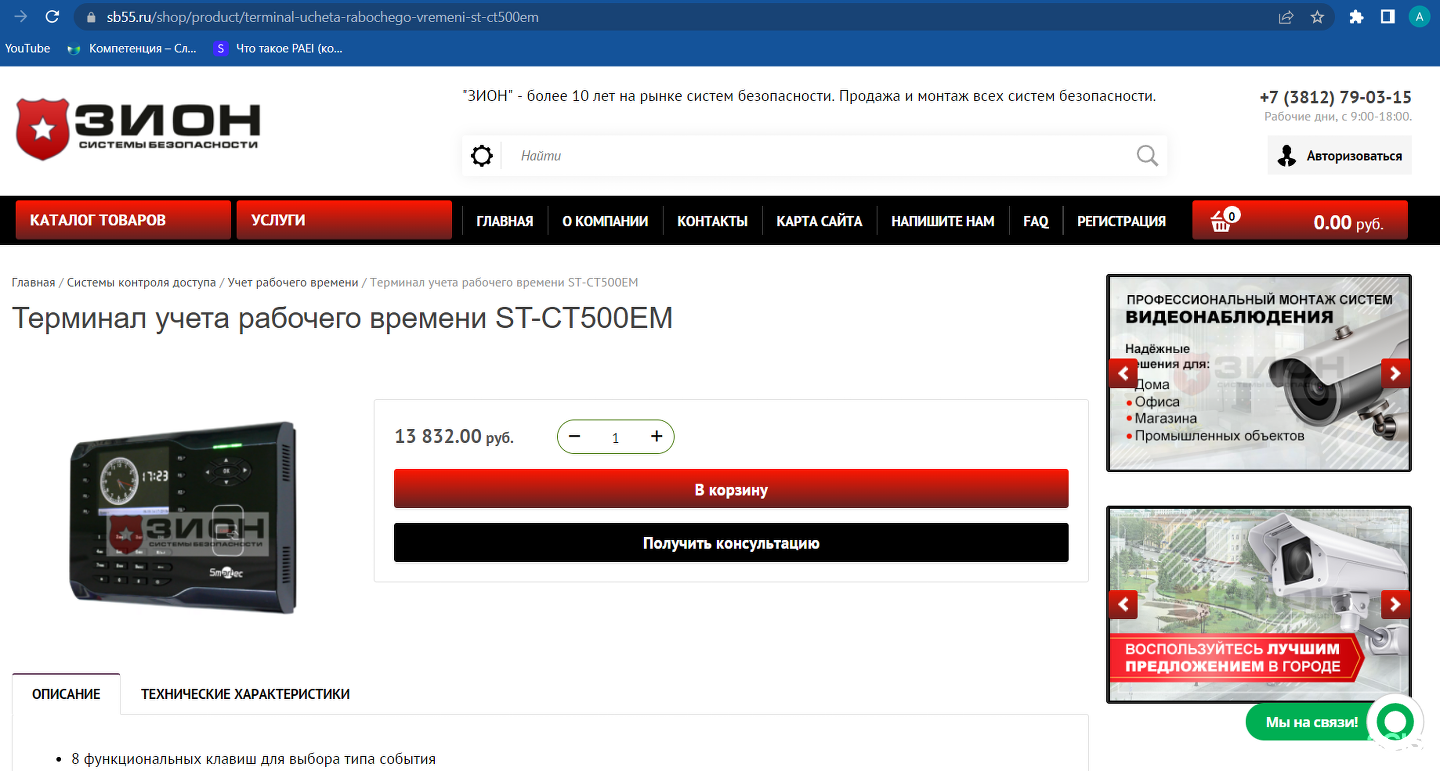Click Получить консультацию button
This screenshot has height=771, width=1440.
pyautogui.click(x=731, y=543)
